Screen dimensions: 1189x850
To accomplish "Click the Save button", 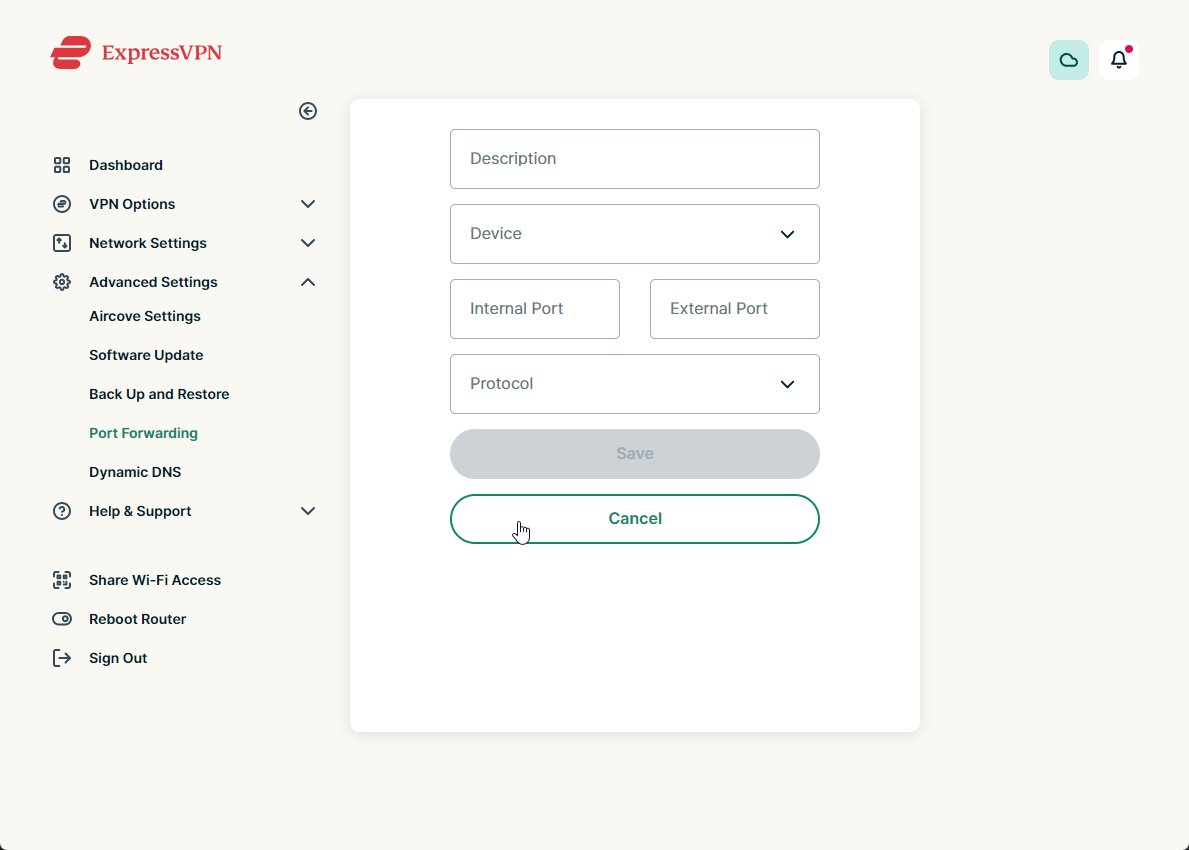I will pyautogui.click(x=634, y=454).
